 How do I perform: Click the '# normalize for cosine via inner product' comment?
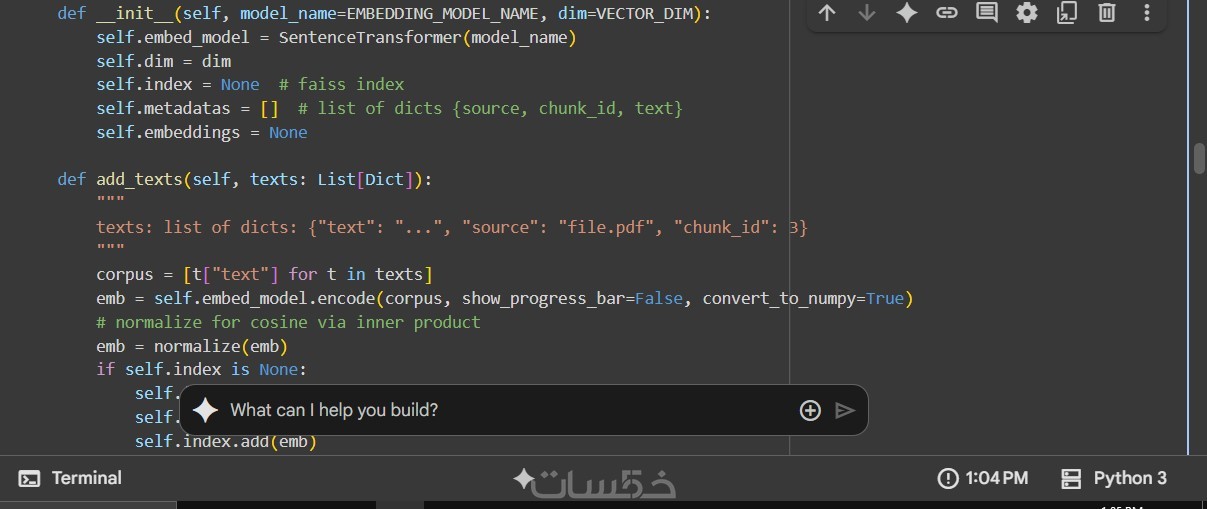pyautogui.click(x=288, y=322)
